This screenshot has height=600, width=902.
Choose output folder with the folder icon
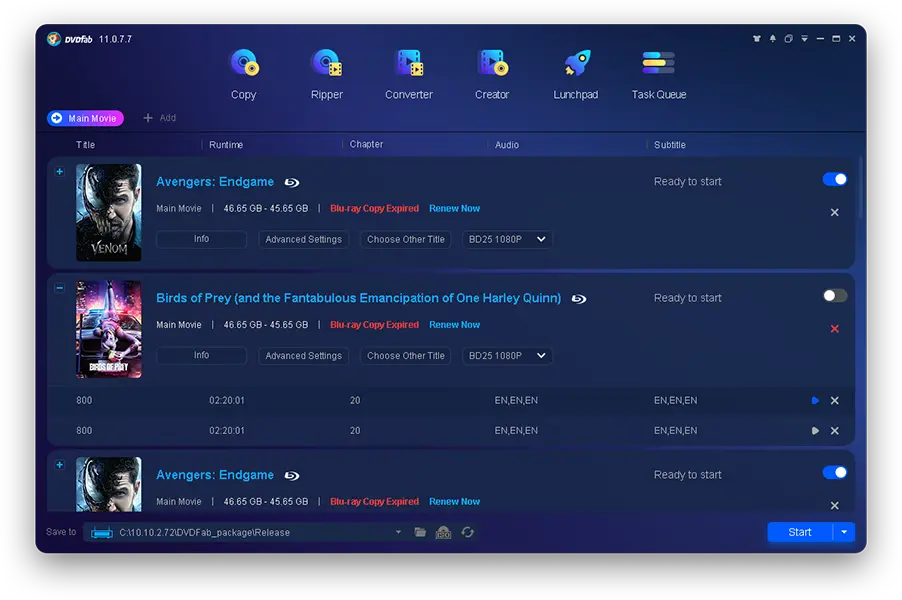click(x=420, y=532)
